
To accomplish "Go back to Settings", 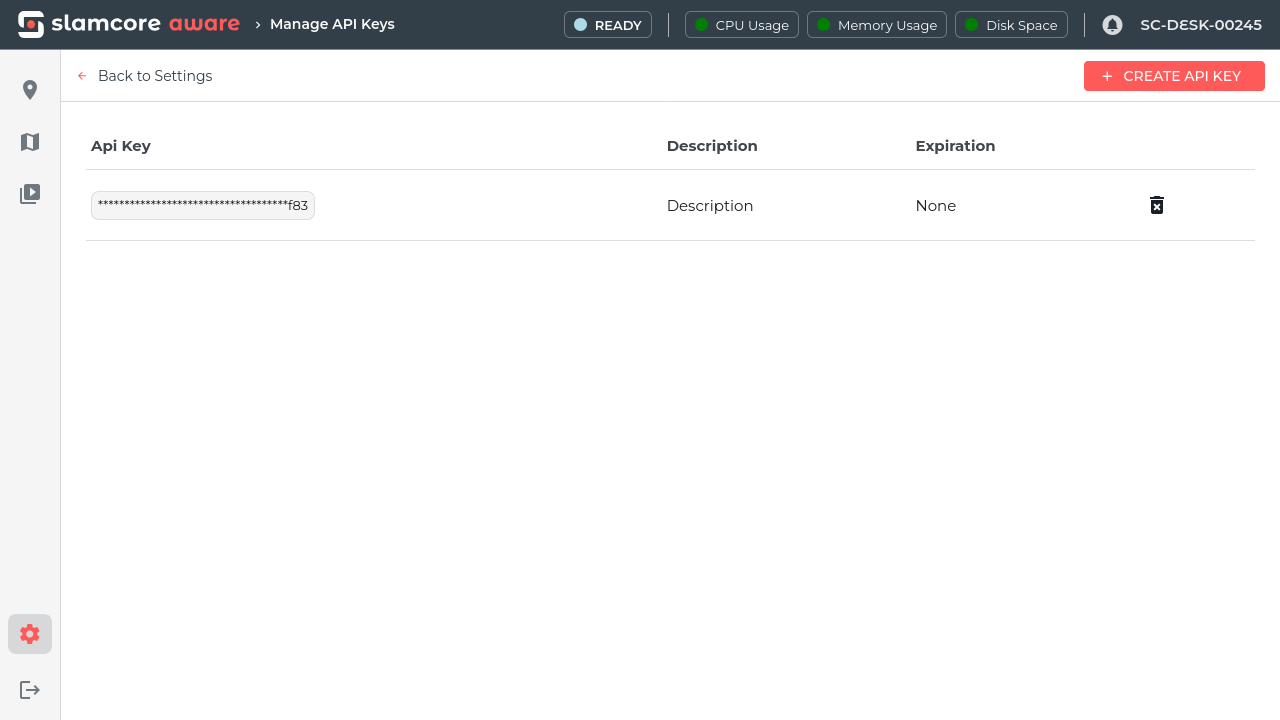I will (x=155, y=76).
